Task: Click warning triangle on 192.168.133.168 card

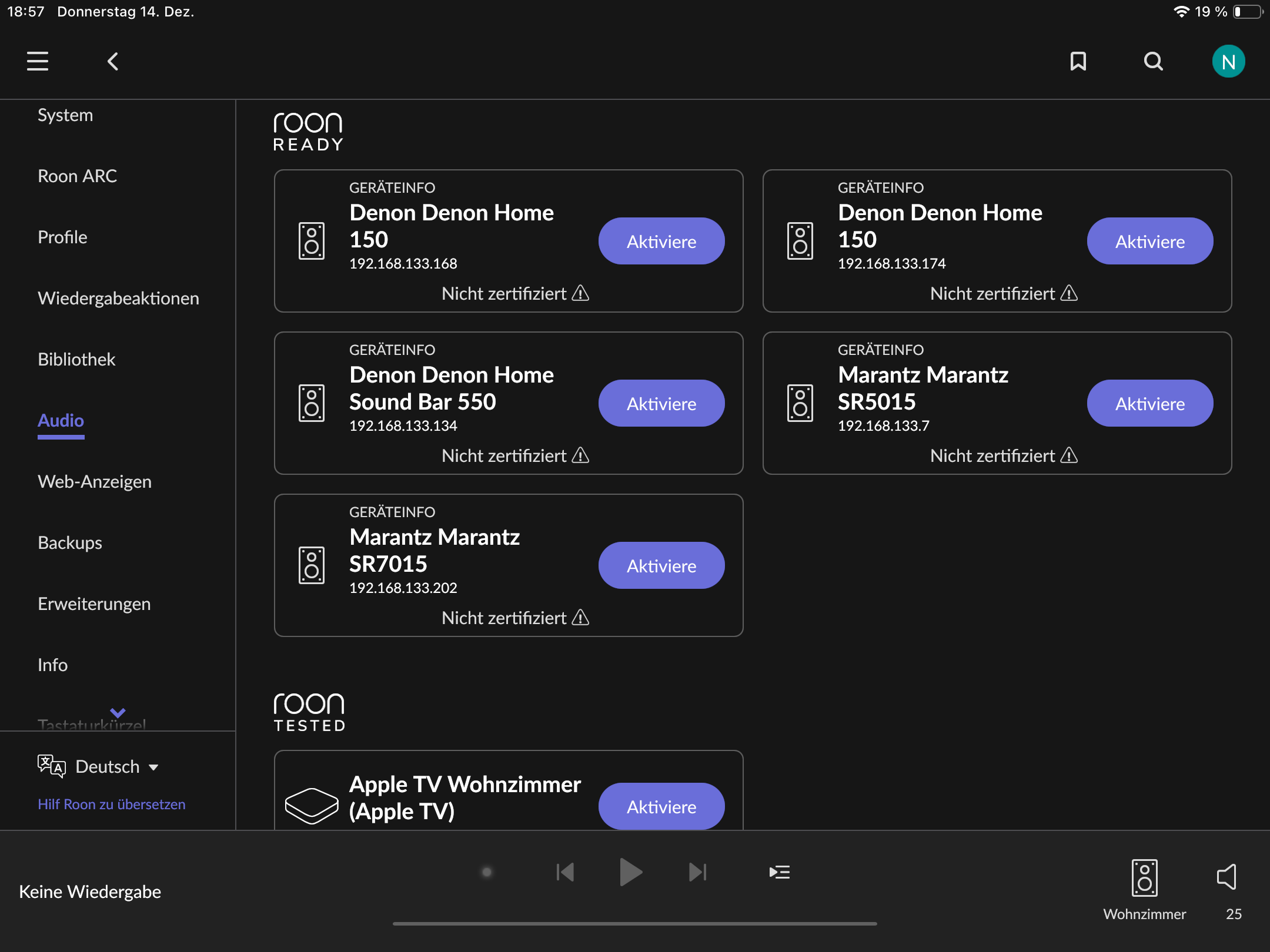Action: [x=580, y=293]
